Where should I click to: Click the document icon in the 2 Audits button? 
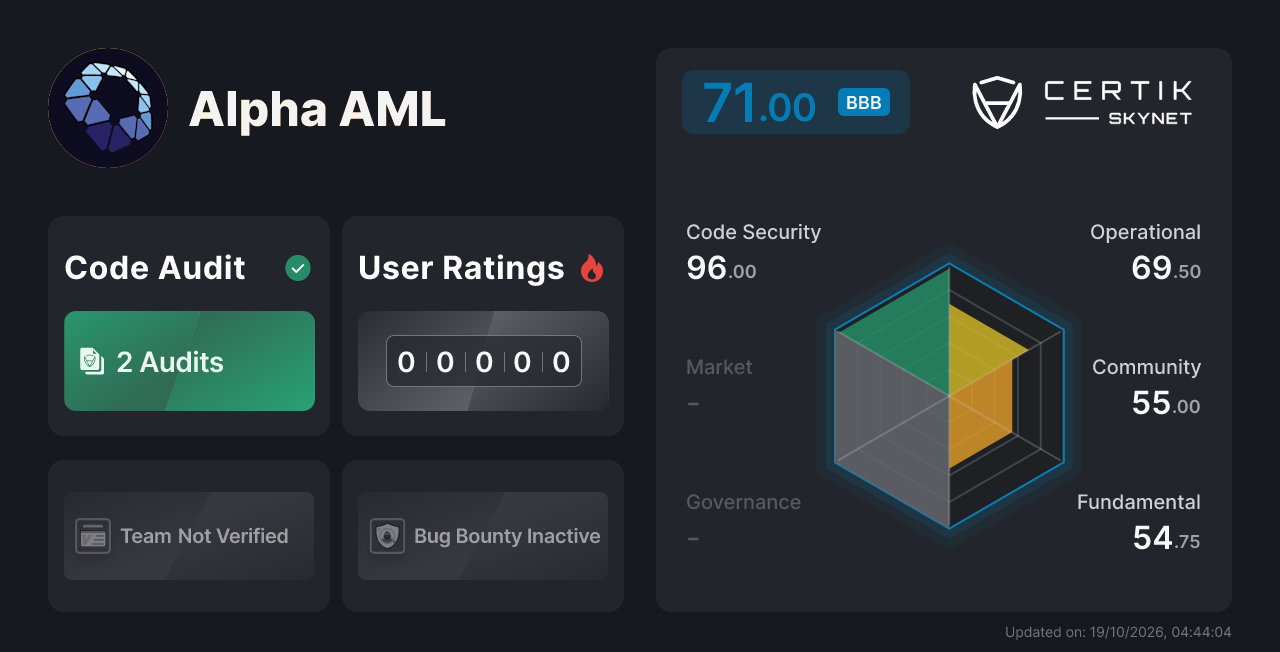(x=92, y=361)
